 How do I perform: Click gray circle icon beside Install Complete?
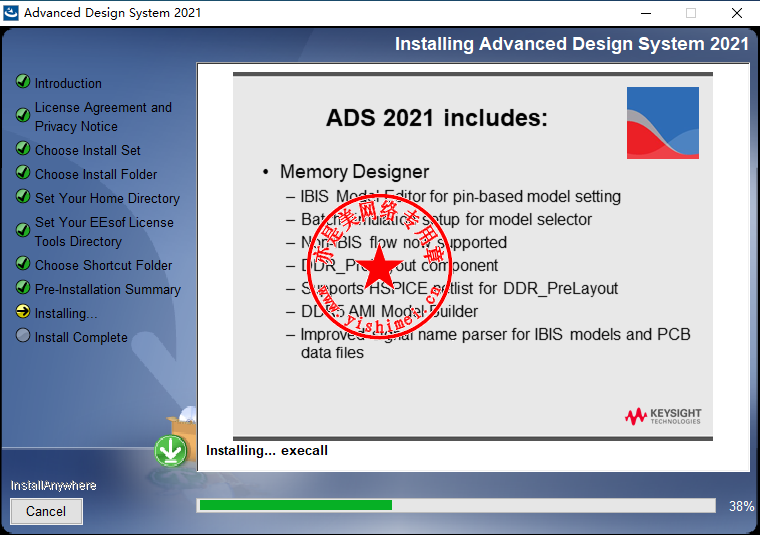tap(23, 335)
